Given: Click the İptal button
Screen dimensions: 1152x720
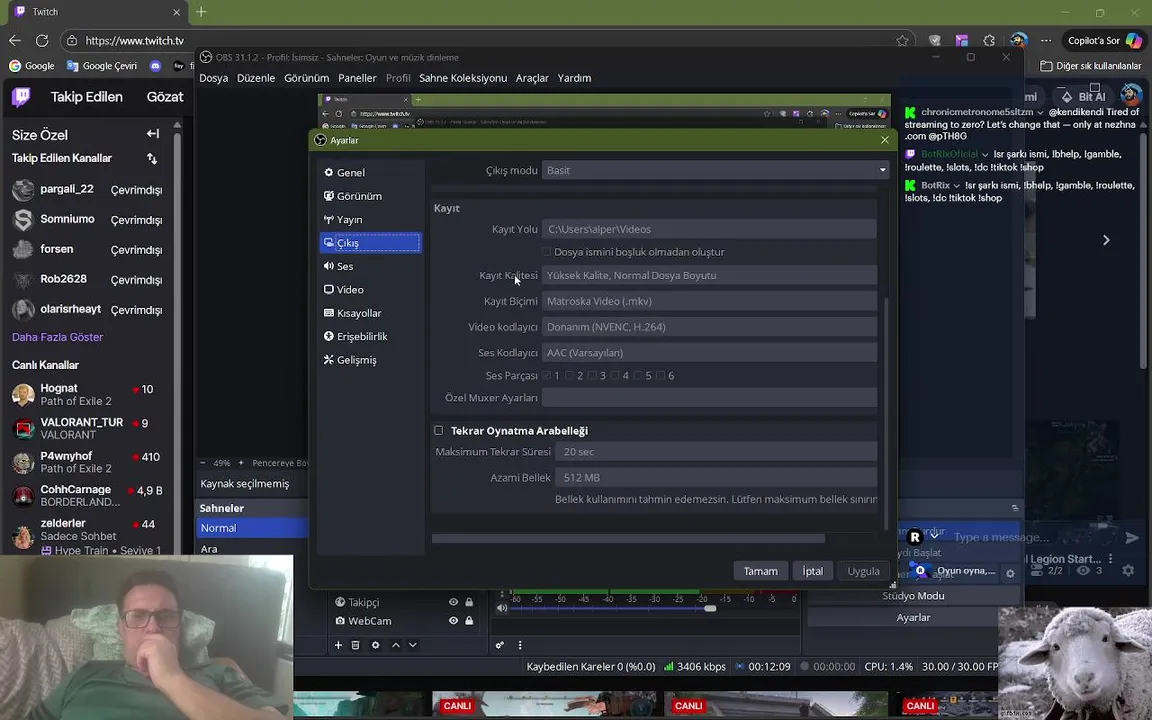Looking at the screenshot, I should (813, 571).
